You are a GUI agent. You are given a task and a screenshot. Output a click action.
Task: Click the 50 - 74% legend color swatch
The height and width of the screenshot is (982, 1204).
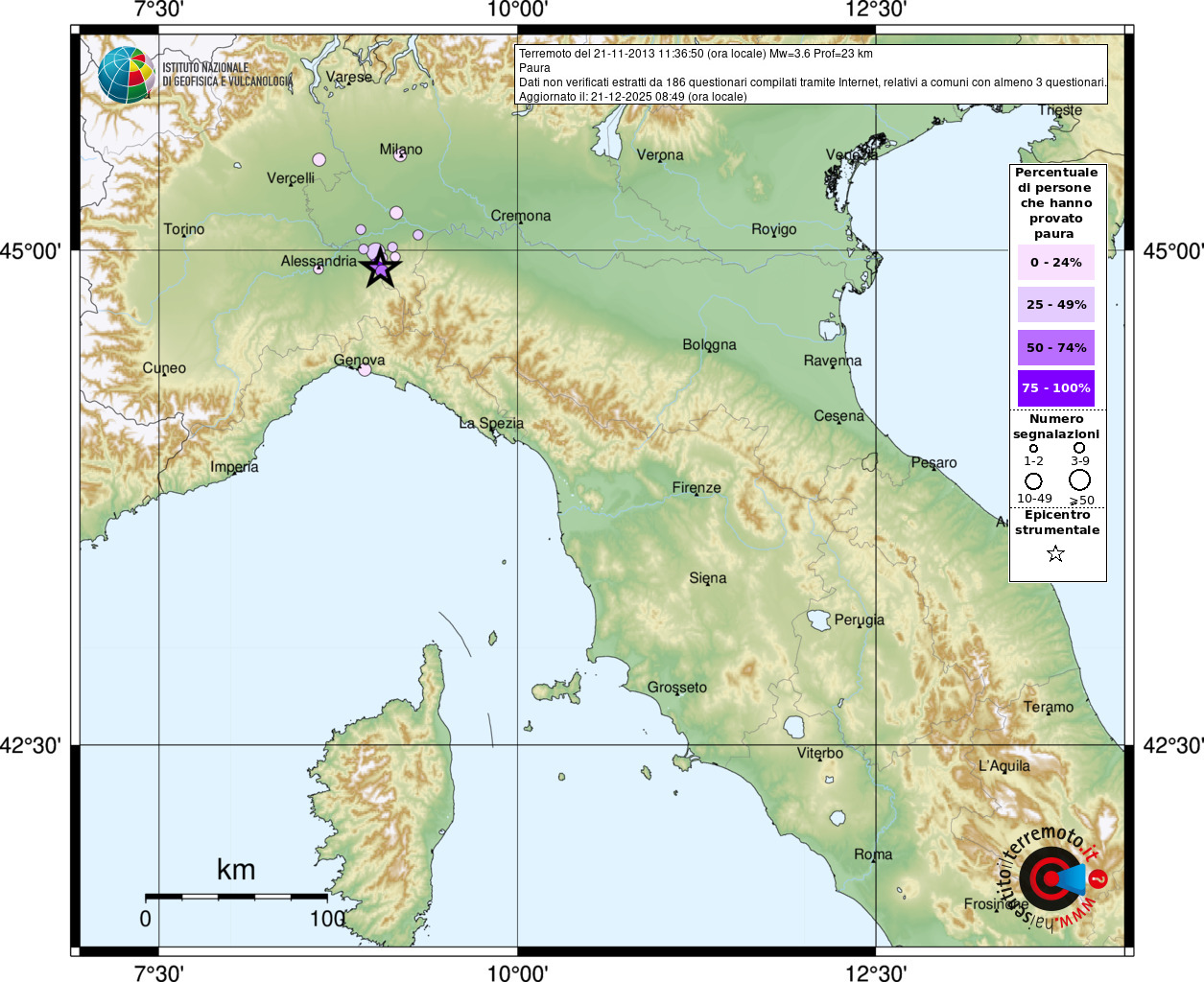coord(1055,347)
